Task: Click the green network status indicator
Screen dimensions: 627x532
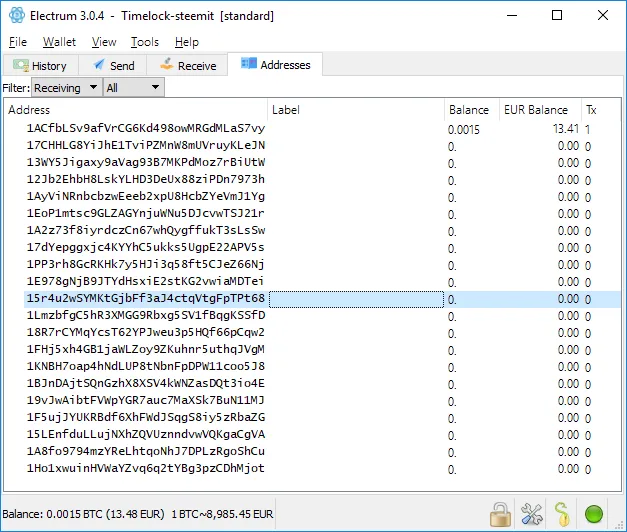Action: pyautogui.click(x=594, y=514)
